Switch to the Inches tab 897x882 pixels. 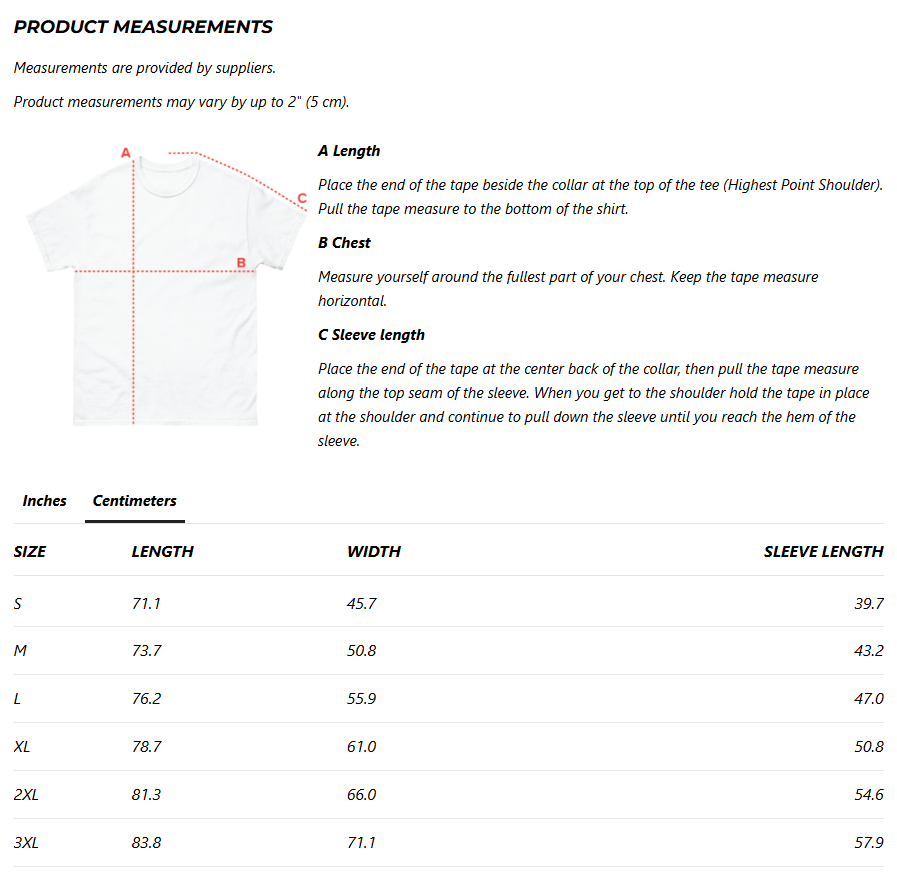coord(44,500)
